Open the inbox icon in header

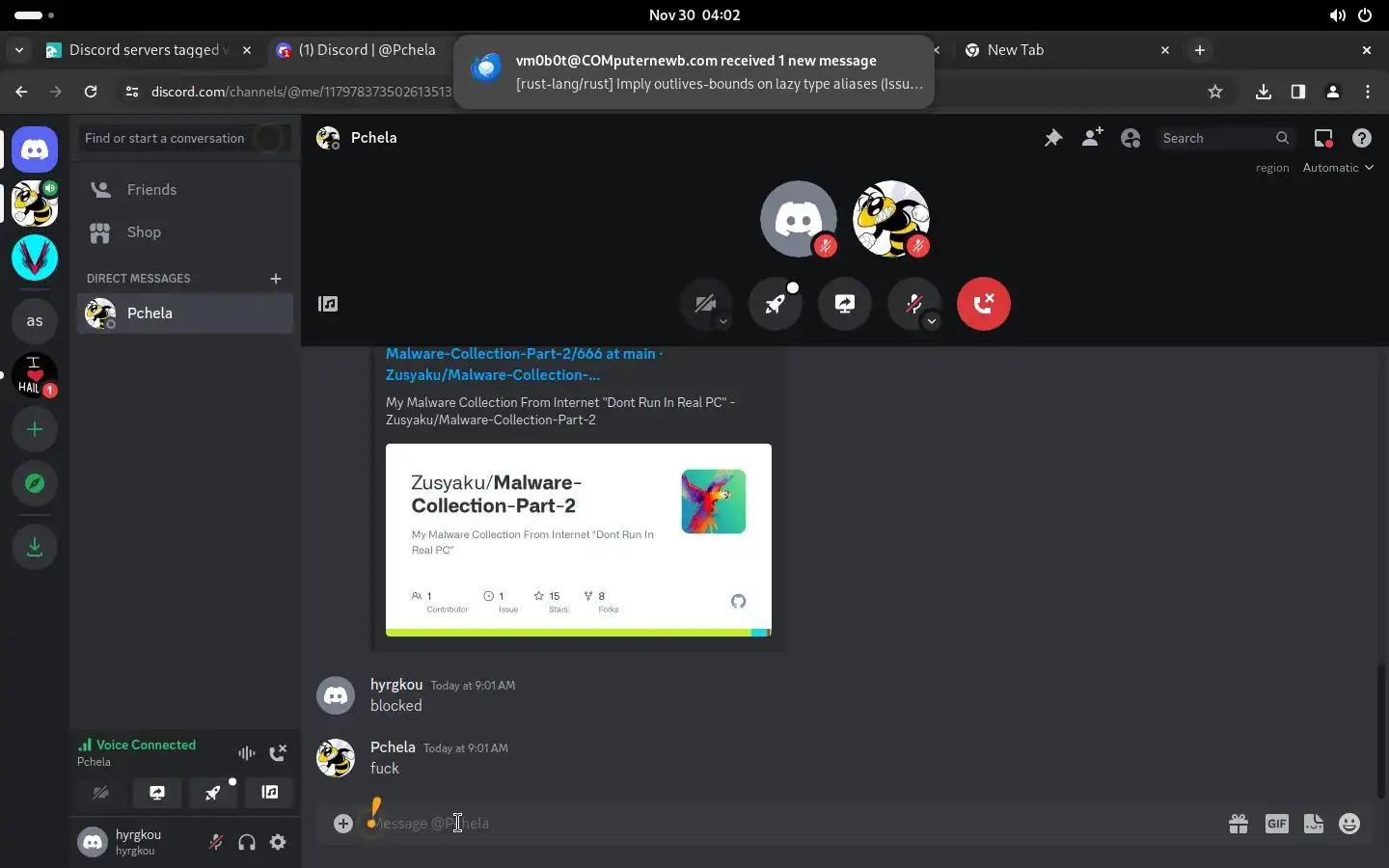[x=1323, y=138]
